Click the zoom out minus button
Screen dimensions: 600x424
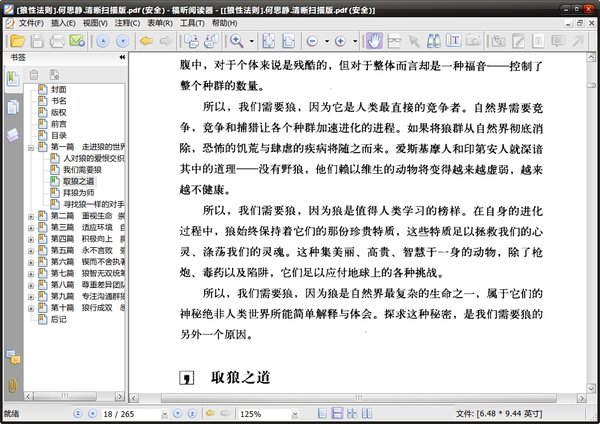[313, 41]
